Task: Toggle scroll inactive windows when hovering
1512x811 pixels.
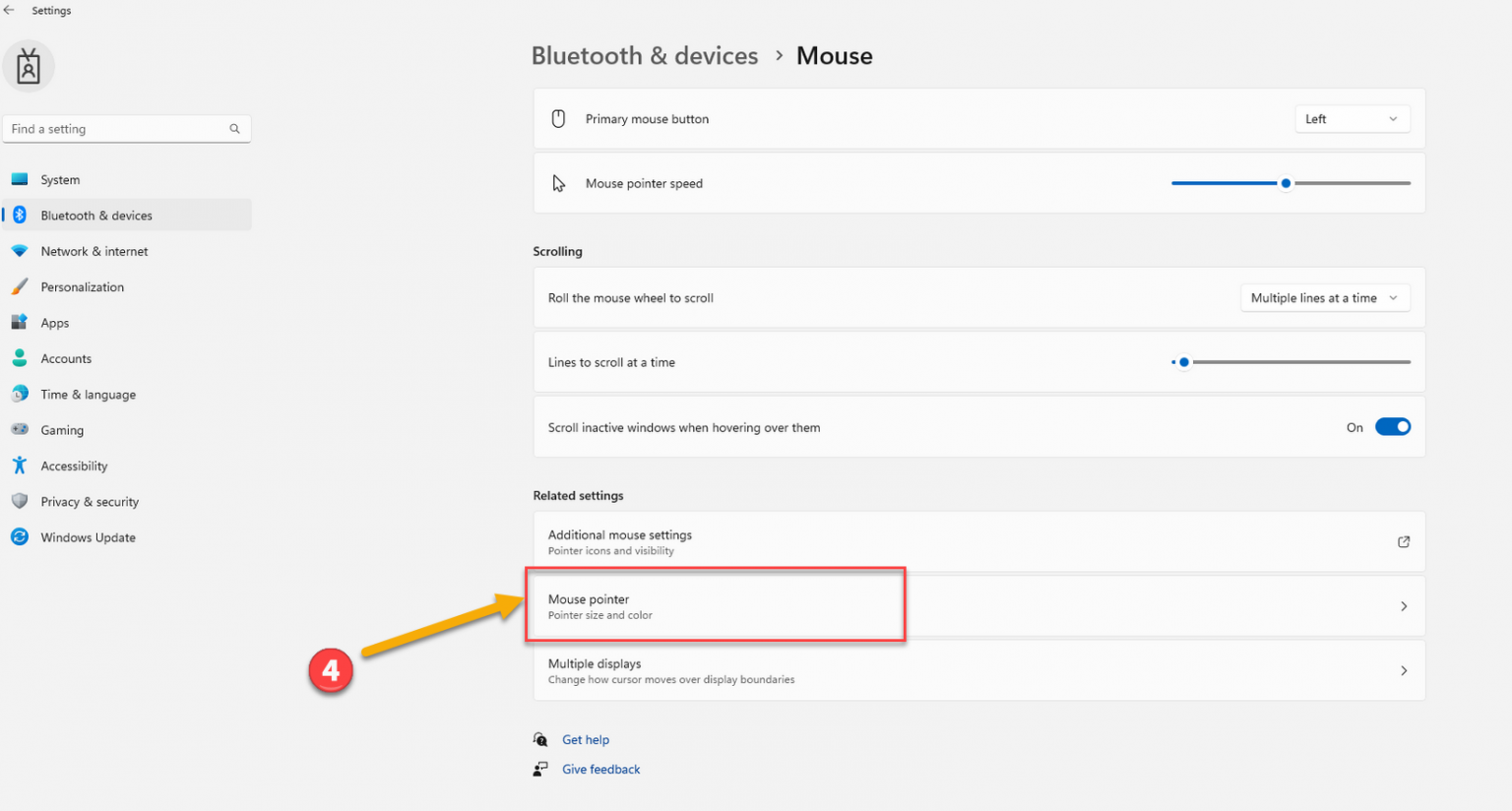Action: click(x=1393, y=426)
